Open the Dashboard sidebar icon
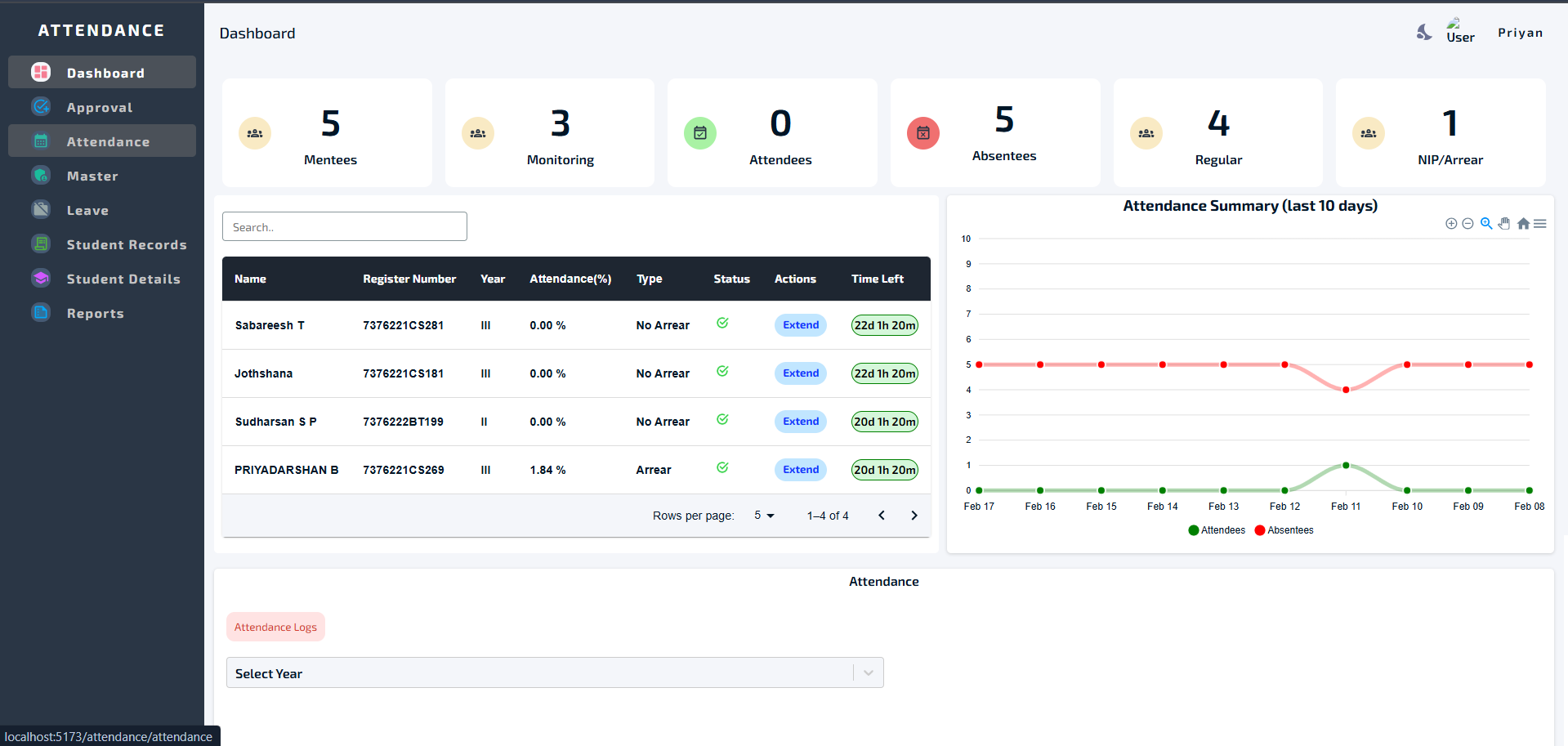Viewport: 1568px width, 746px height. [41, 72]
